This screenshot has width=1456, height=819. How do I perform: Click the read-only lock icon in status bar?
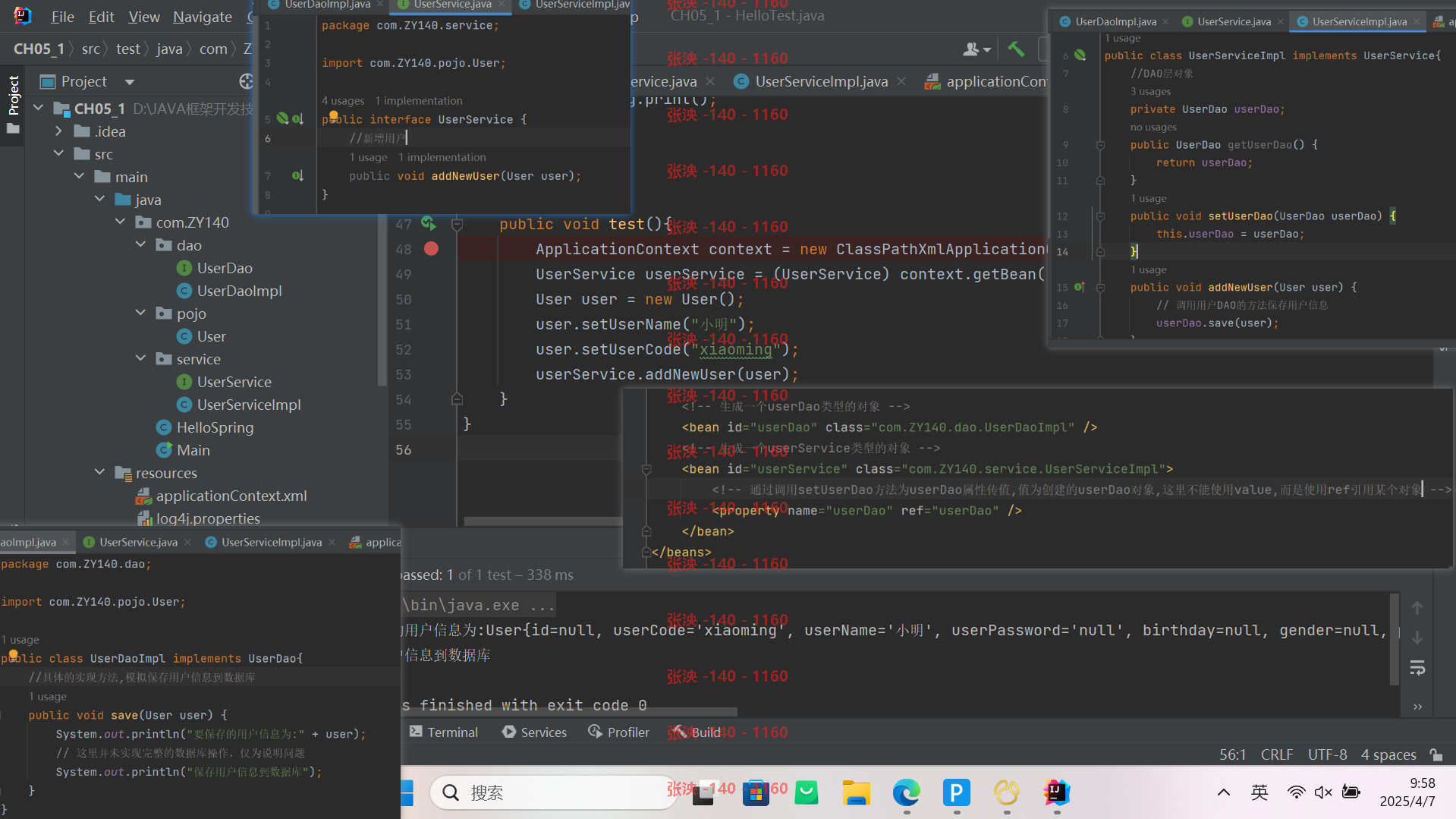(x=1436, y=754)
